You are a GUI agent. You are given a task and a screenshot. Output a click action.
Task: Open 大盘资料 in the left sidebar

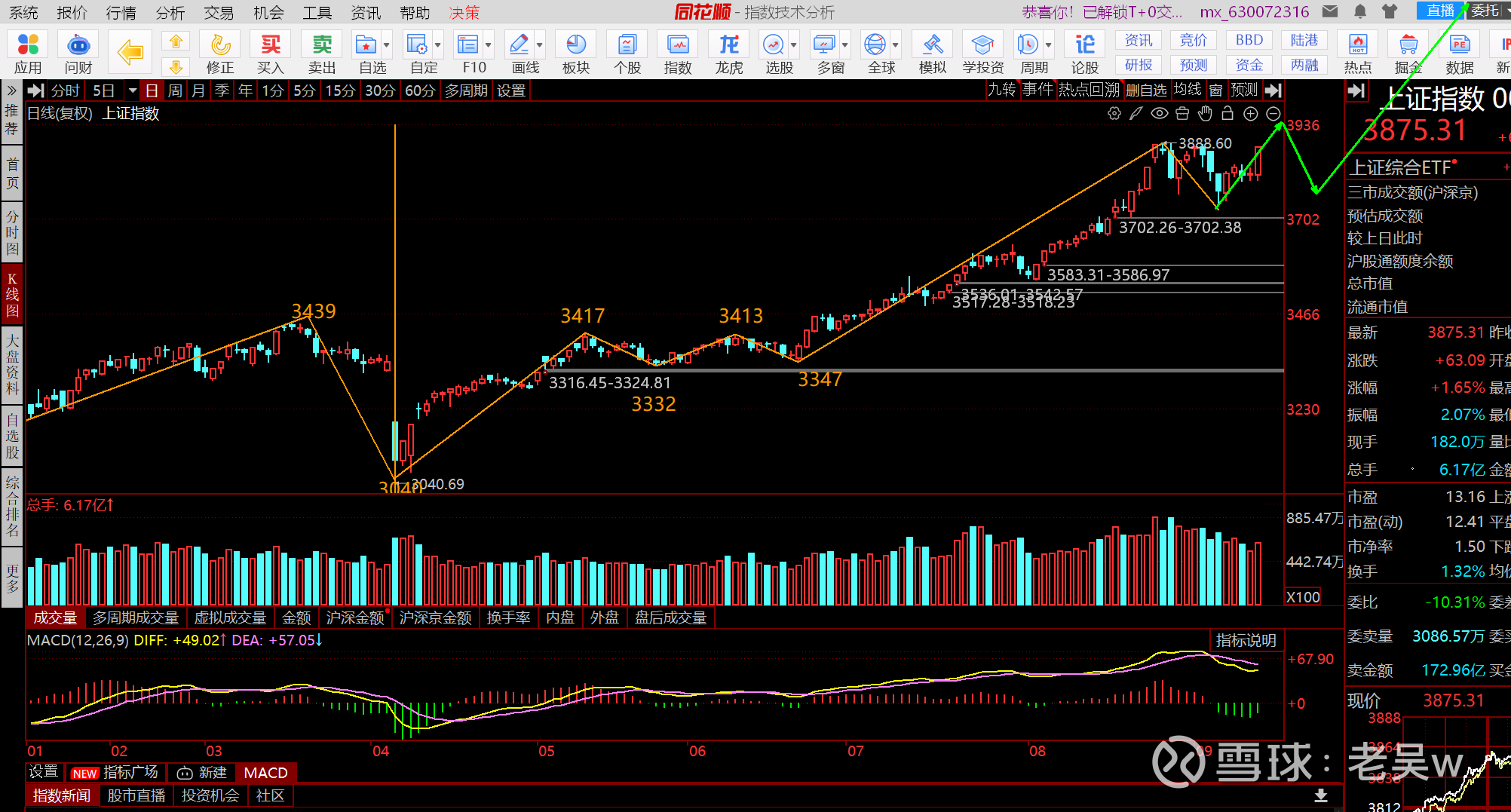click(12, 365)
